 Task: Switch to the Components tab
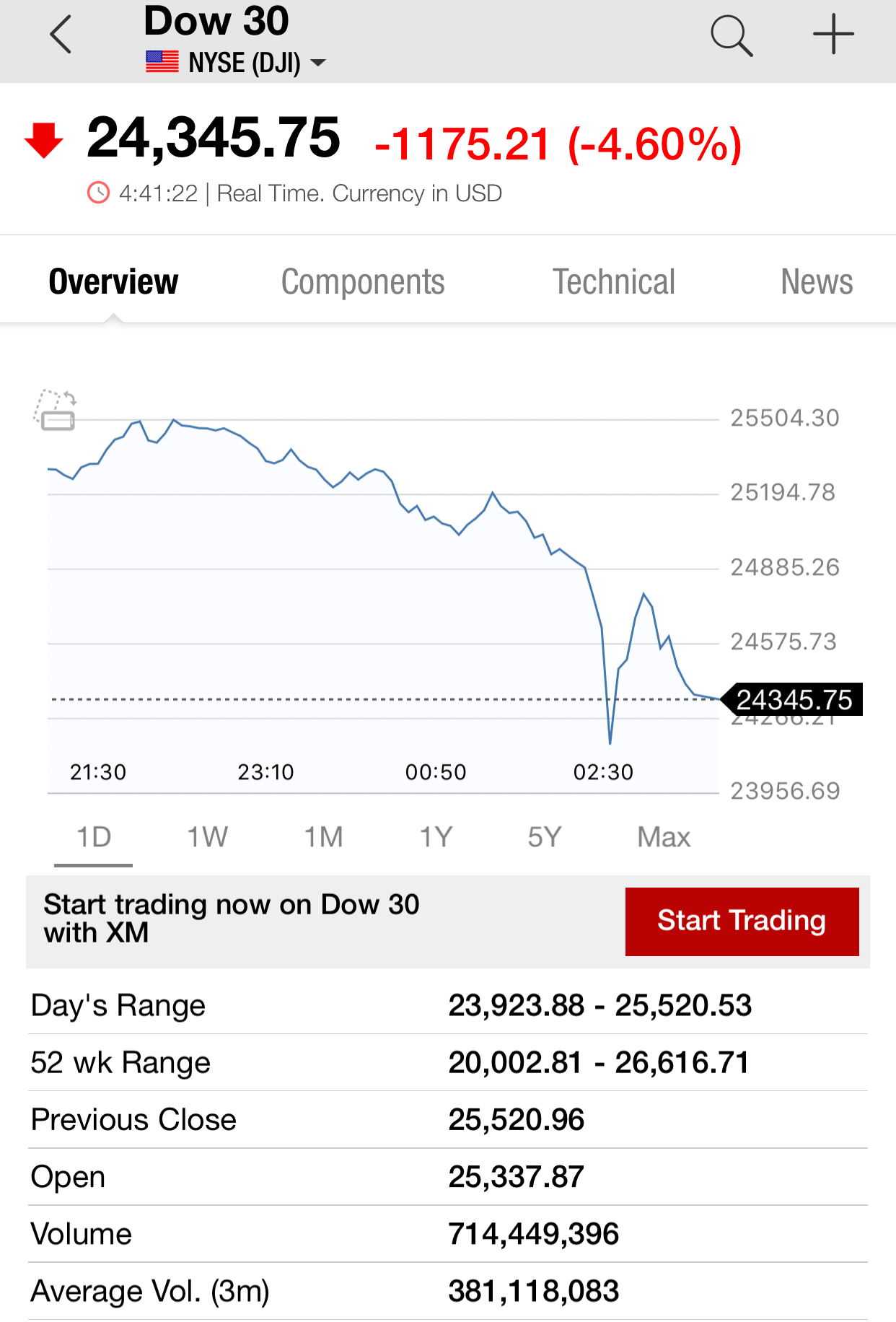tap(362, 281)
